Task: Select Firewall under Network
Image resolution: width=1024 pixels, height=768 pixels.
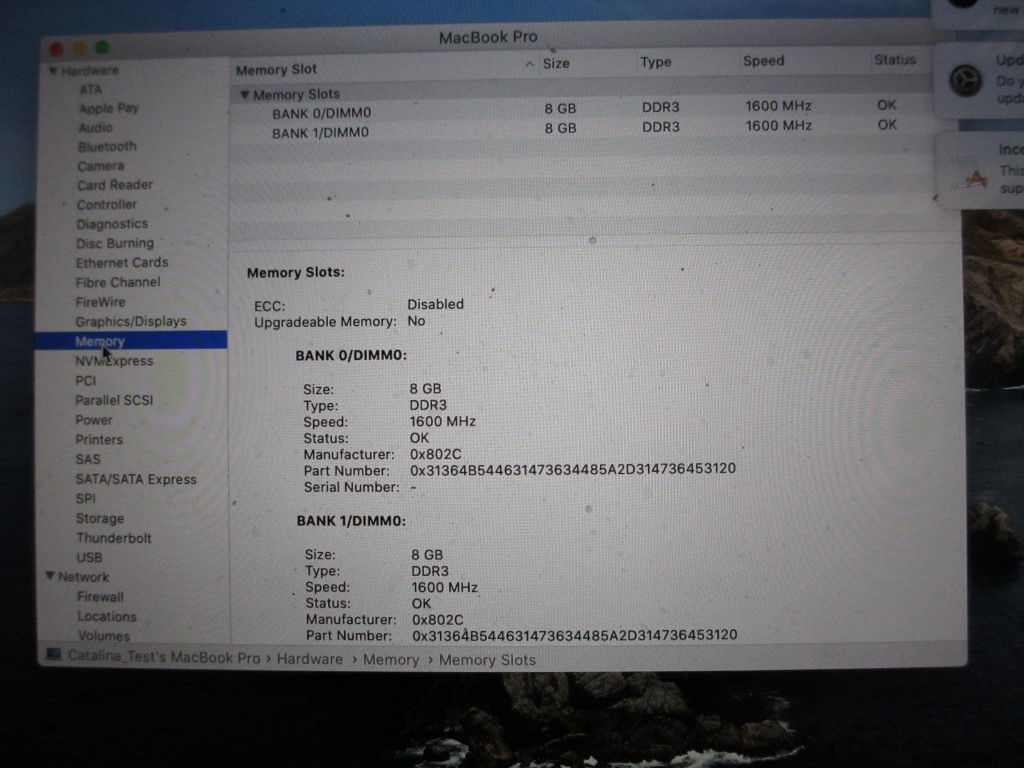Action: click(100, 596)
